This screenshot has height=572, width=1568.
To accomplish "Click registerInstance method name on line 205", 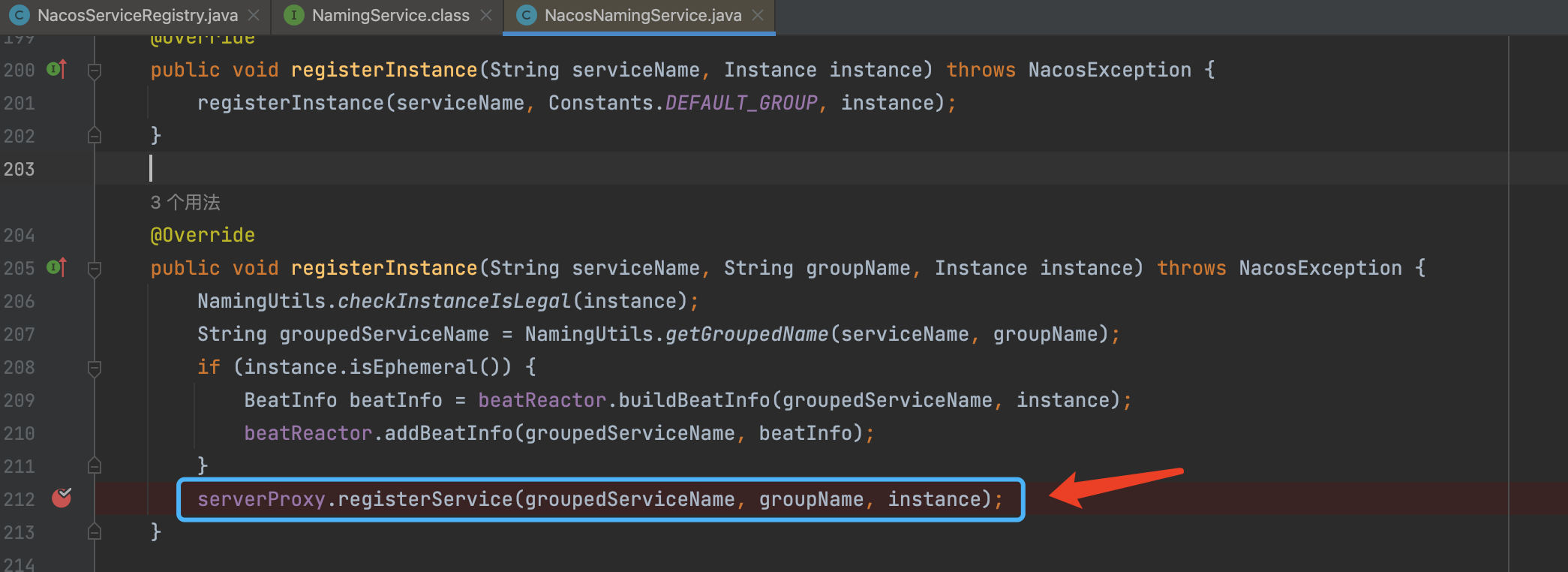I will [x=384, y=268].
